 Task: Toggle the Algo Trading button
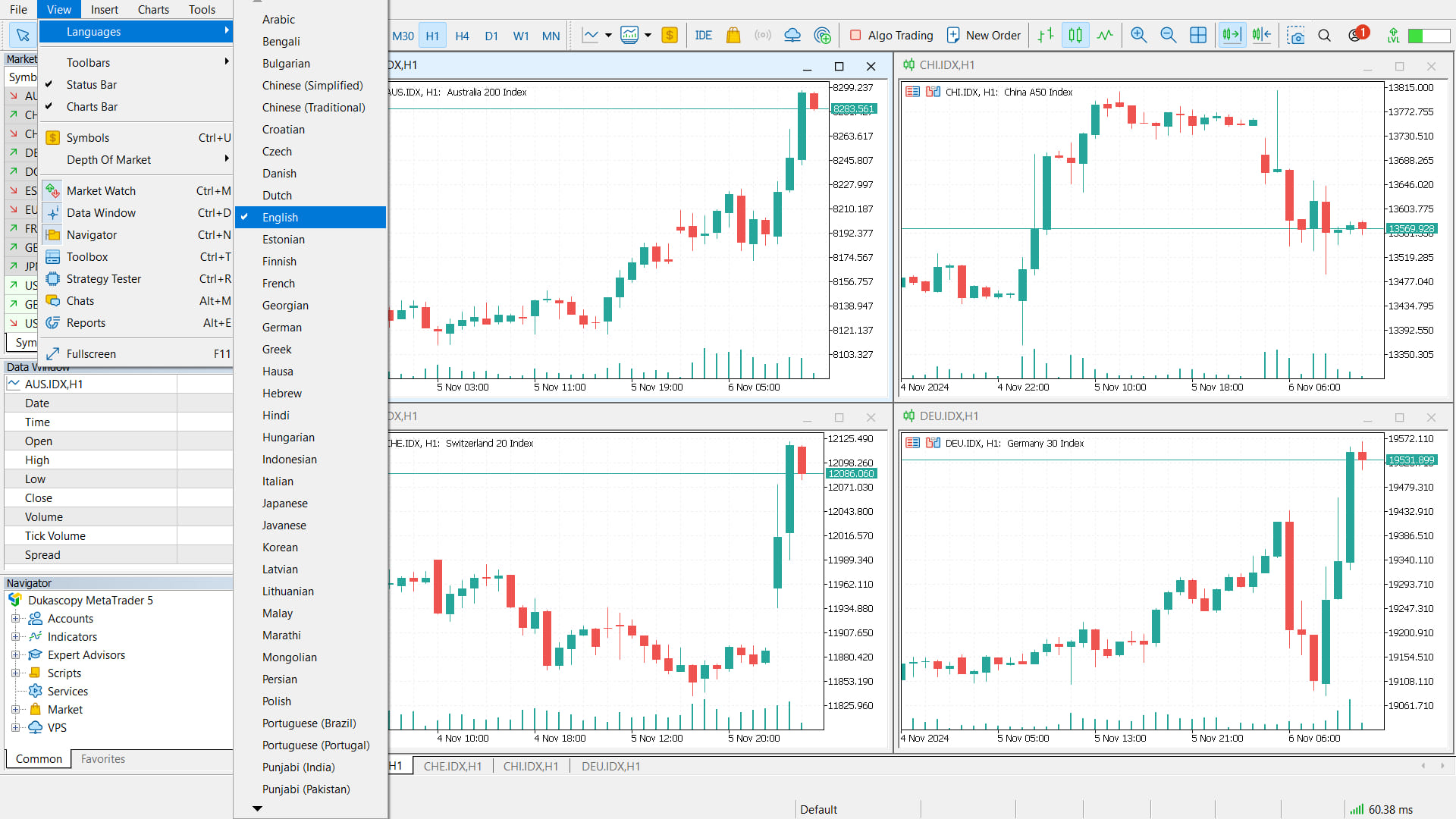pyautogui.click(x=892, y=35)
